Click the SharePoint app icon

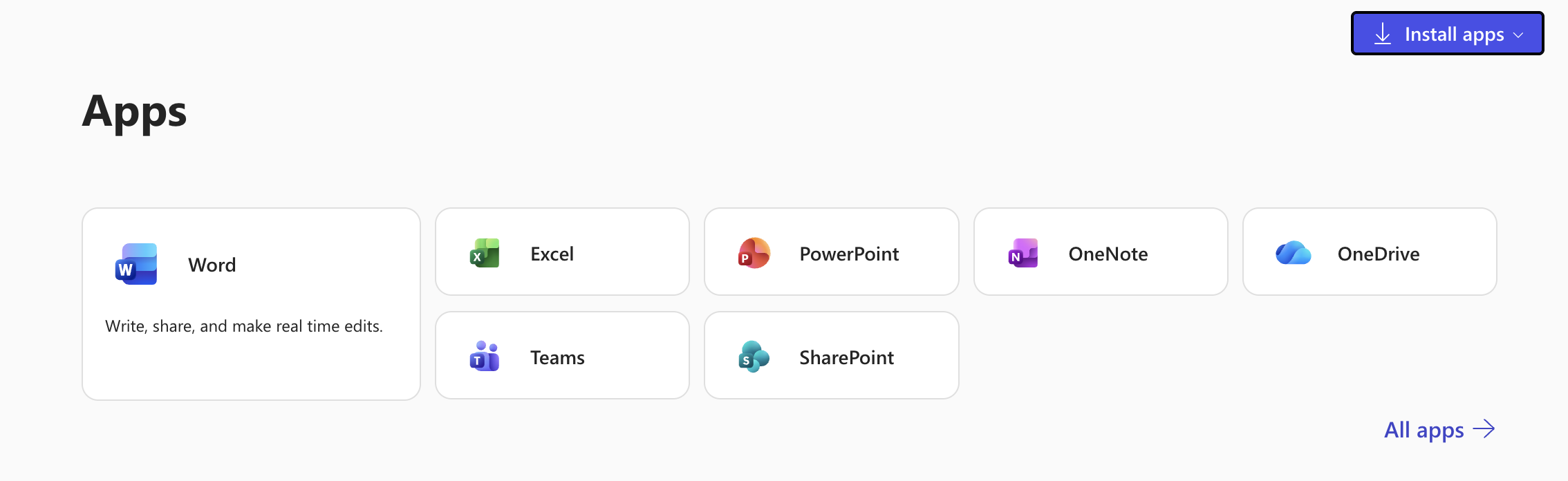[754, 357]
